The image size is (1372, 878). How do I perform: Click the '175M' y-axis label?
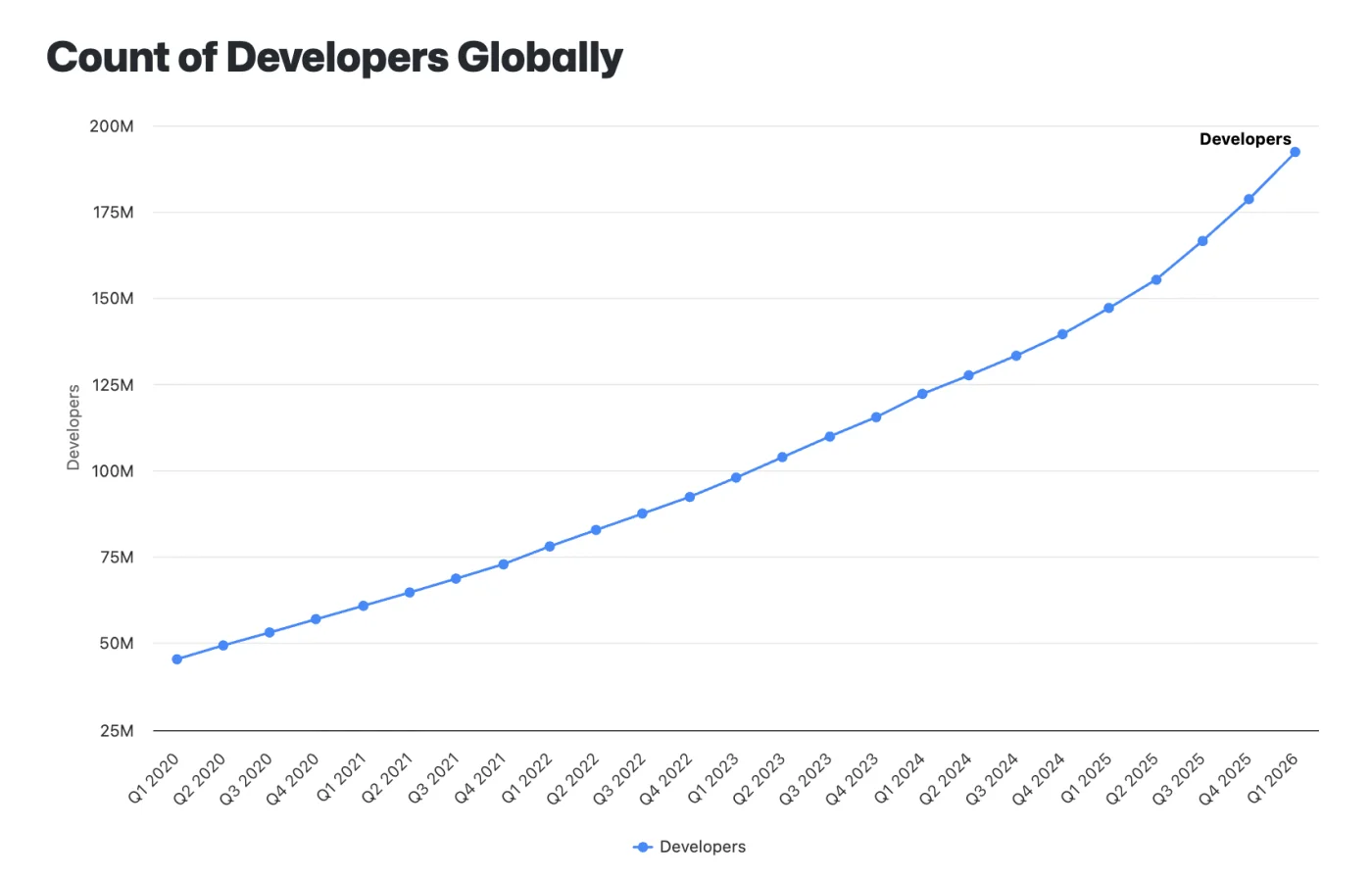coord(114,213)
